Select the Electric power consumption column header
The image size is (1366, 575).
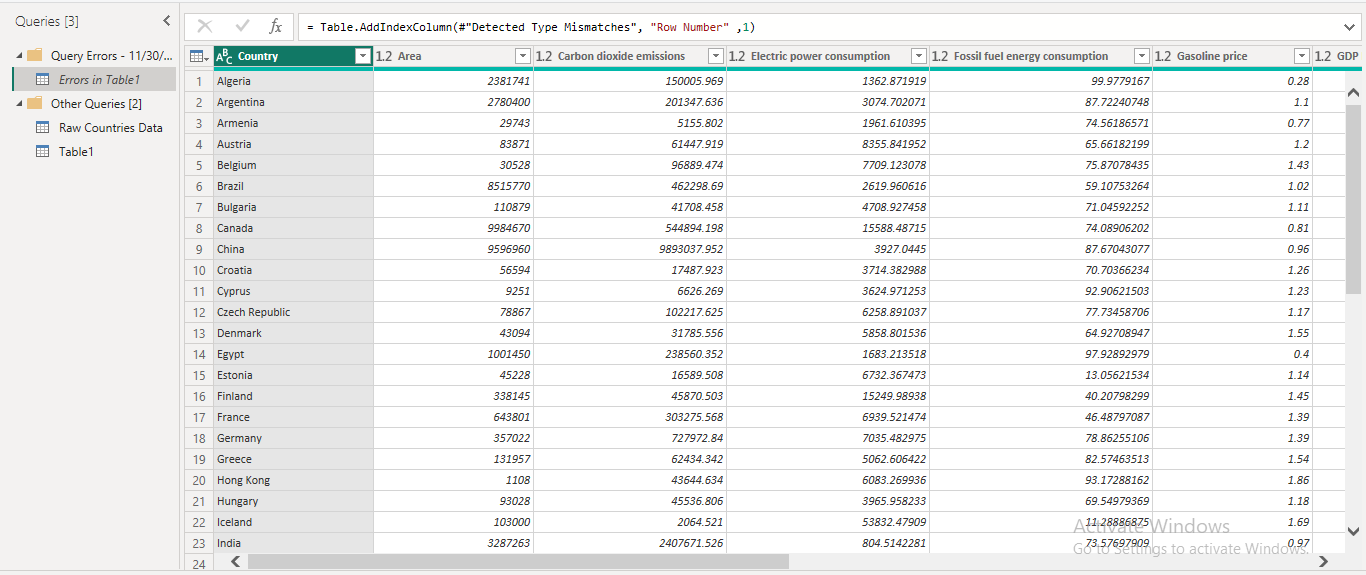coord(828,57)
